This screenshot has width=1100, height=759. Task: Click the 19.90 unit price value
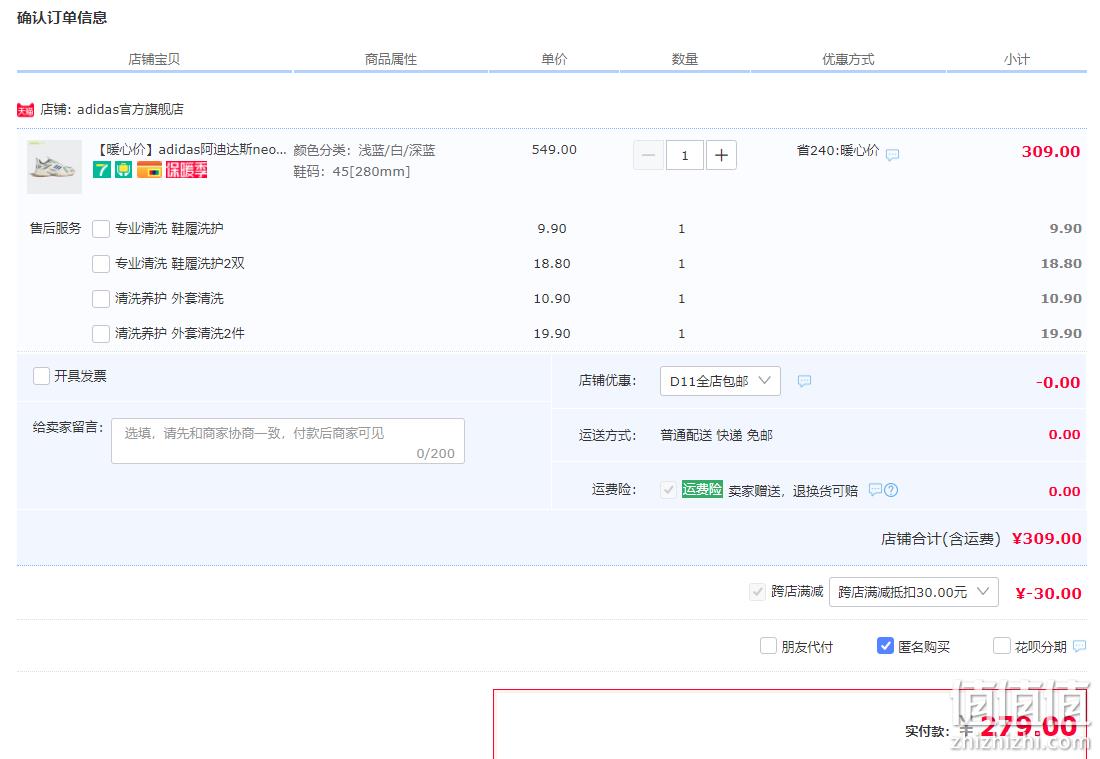coord(552,334)
